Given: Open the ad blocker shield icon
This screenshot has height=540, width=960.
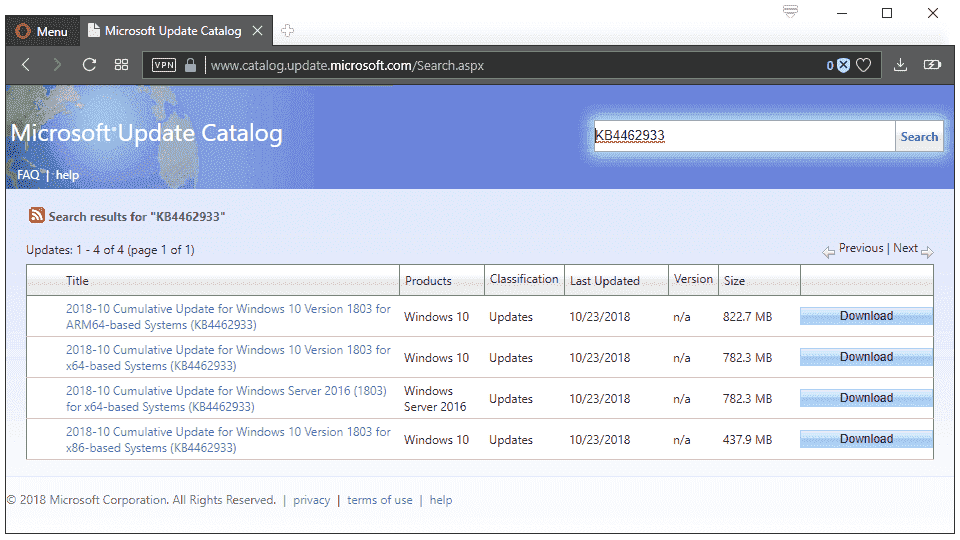Looking at the screenshot, I should point(844,65).
